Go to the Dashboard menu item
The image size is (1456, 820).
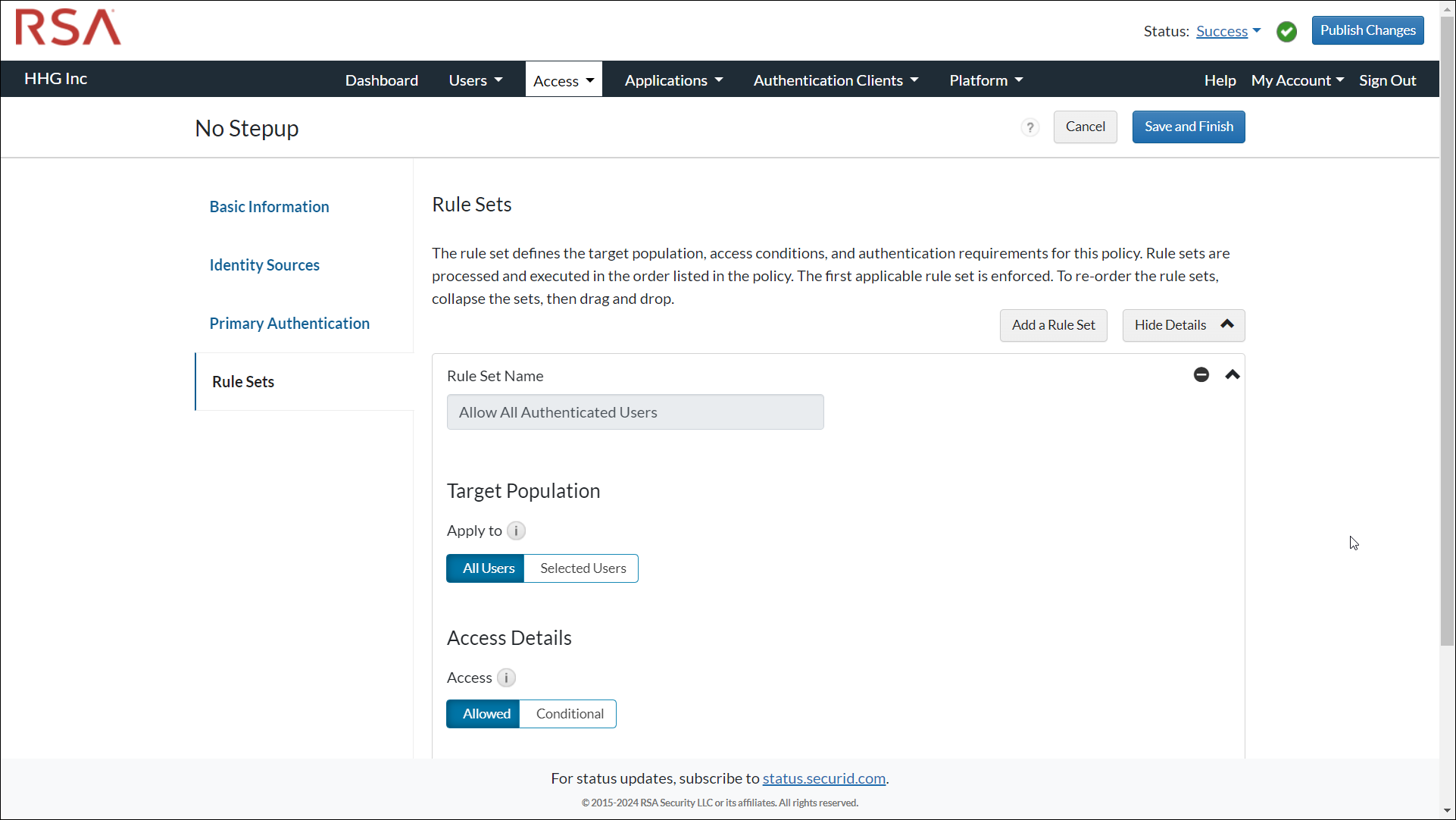[x=381, y=80]
